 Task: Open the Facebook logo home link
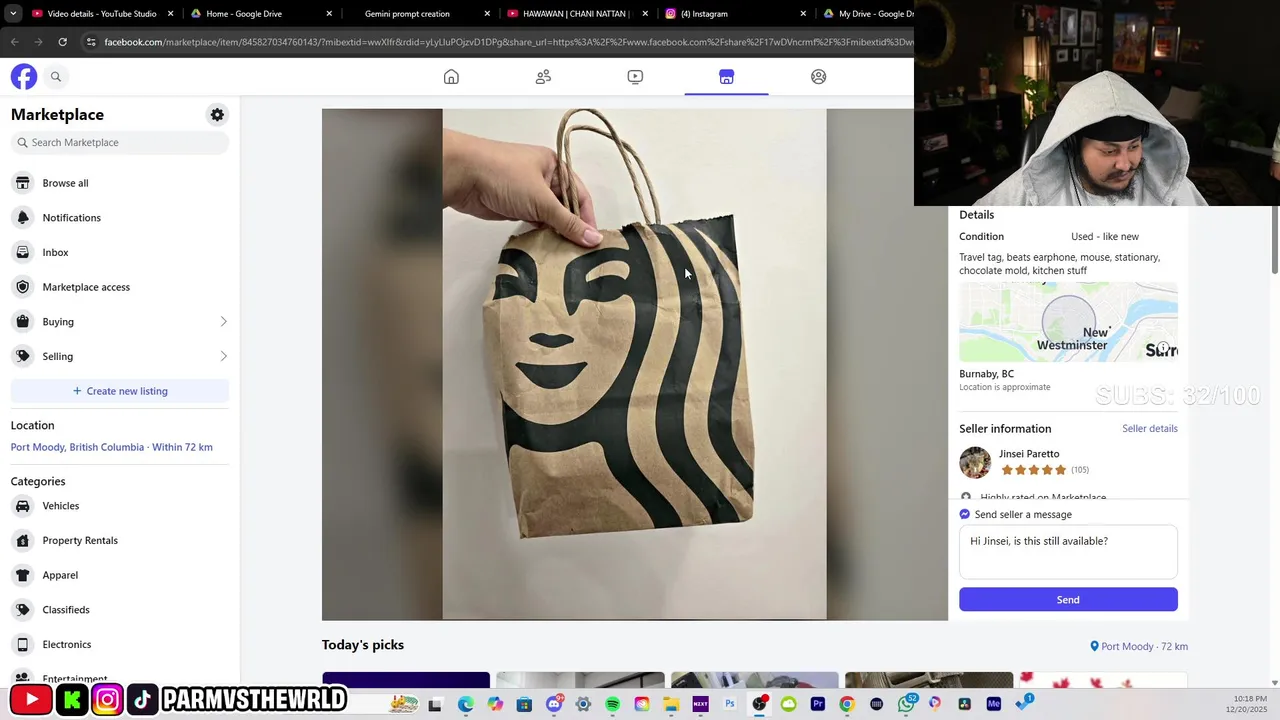click(x=24, y=77)
